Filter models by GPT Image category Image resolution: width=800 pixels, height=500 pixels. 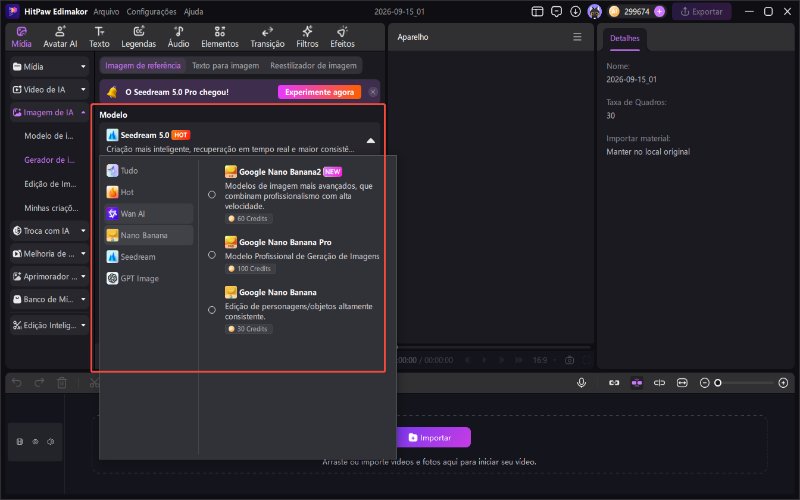click(149, 278)
